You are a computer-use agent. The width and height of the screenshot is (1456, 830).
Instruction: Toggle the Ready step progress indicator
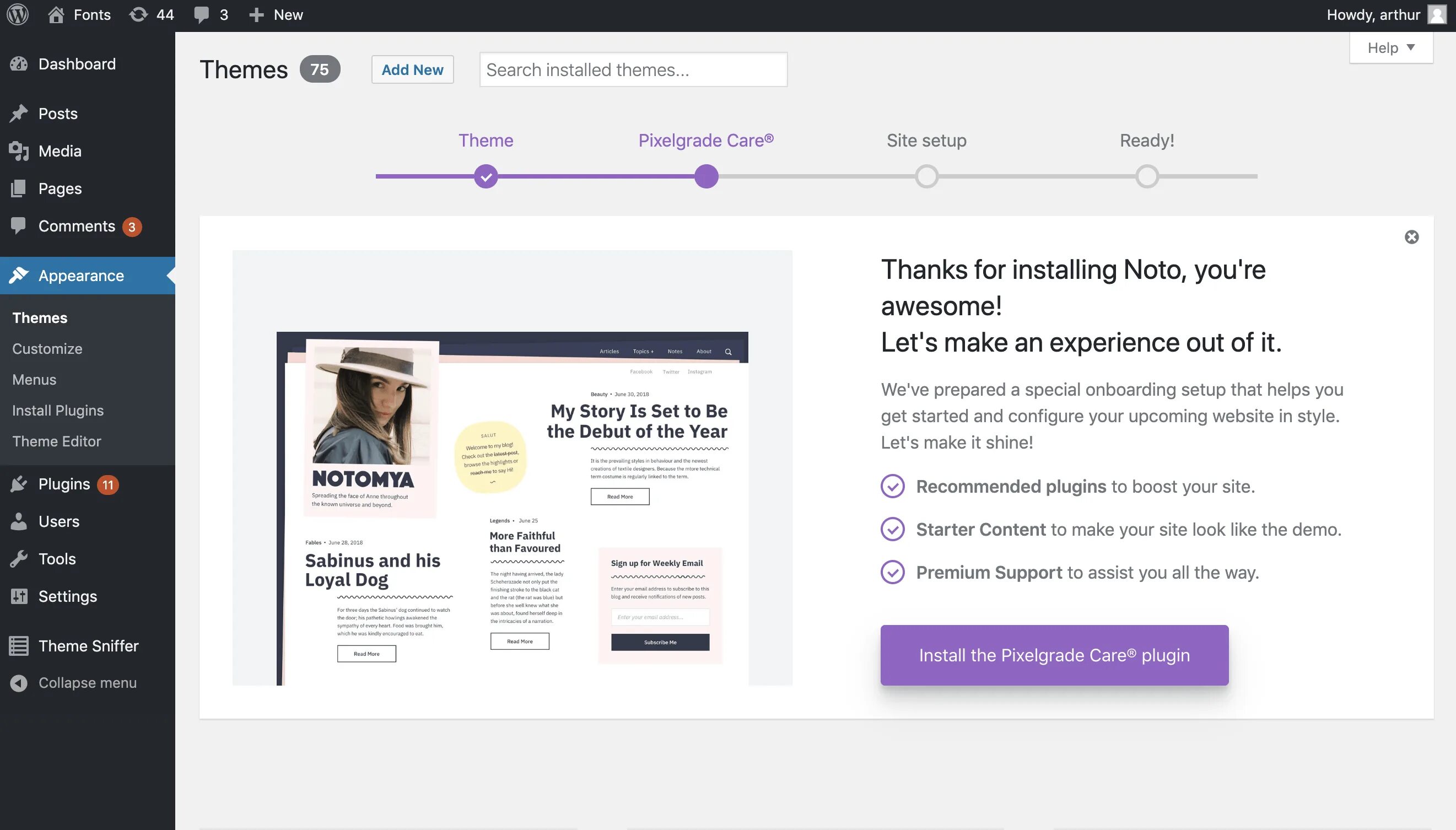click(x=1147, y=176)
